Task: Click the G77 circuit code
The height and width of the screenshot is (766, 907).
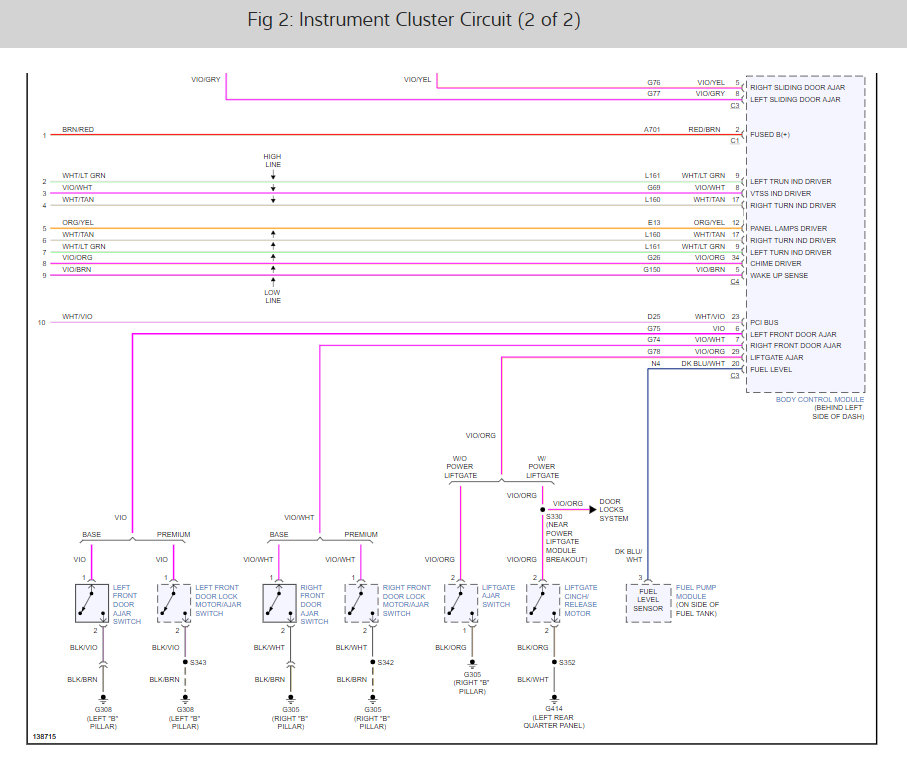Action: tap(654, 93)
